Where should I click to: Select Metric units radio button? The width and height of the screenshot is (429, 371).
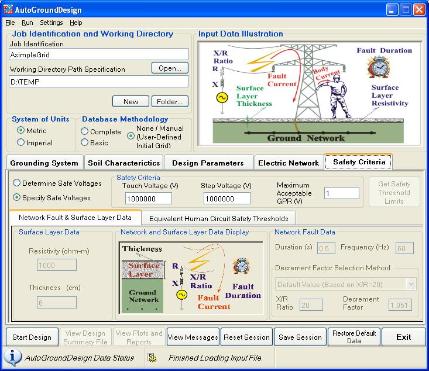click(x=21, y=131)
